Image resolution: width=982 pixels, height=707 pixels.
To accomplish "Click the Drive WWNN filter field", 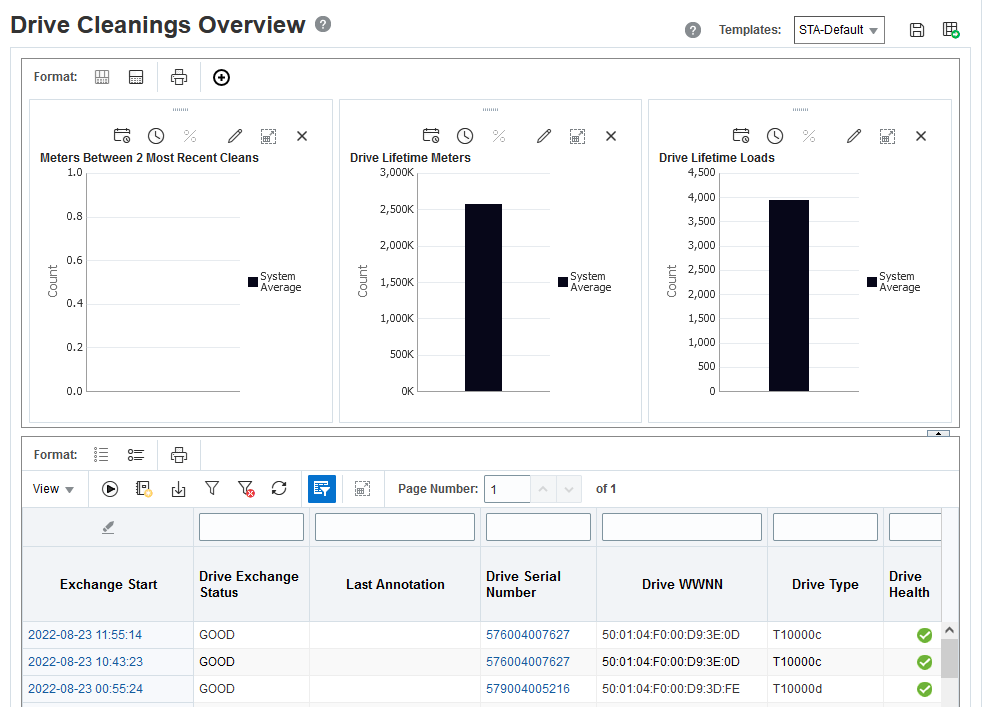I will point(681,527).
